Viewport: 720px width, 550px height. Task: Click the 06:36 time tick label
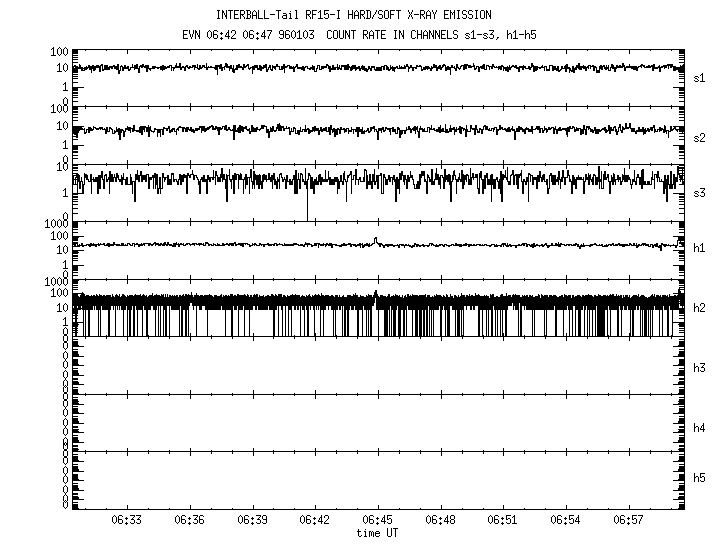(189, 521)
